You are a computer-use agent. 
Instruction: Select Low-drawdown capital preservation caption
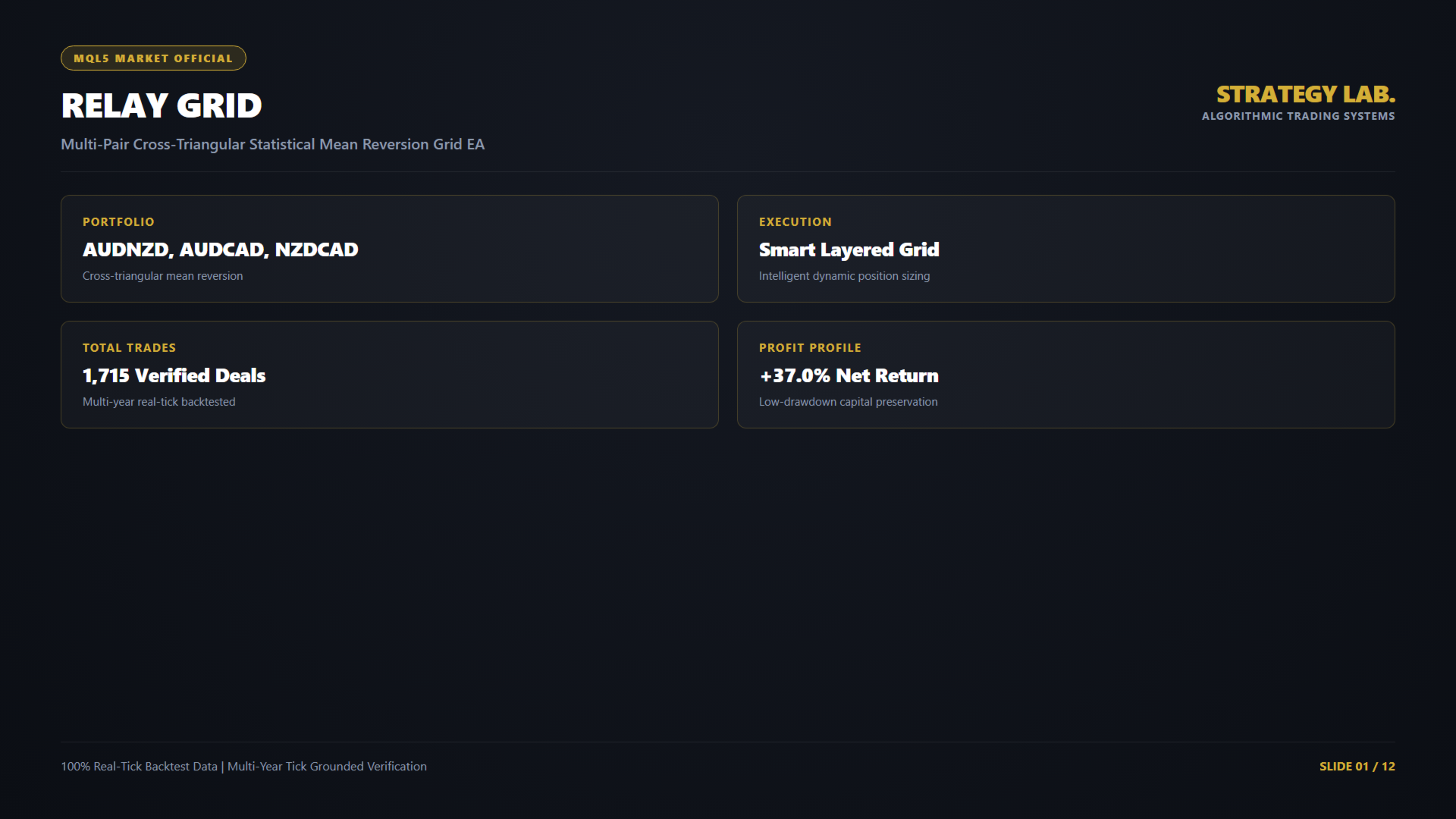(848, 402)
